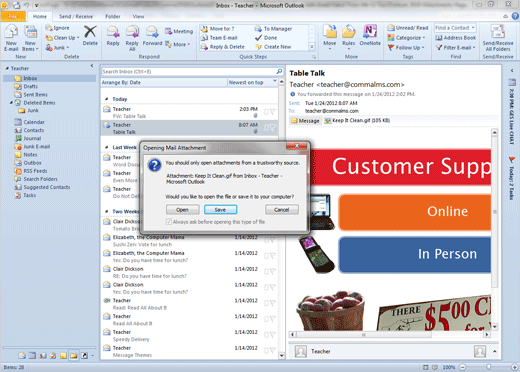Switch to the Folder tab
The width and height of the screenshot is (520, 372).
113,16
